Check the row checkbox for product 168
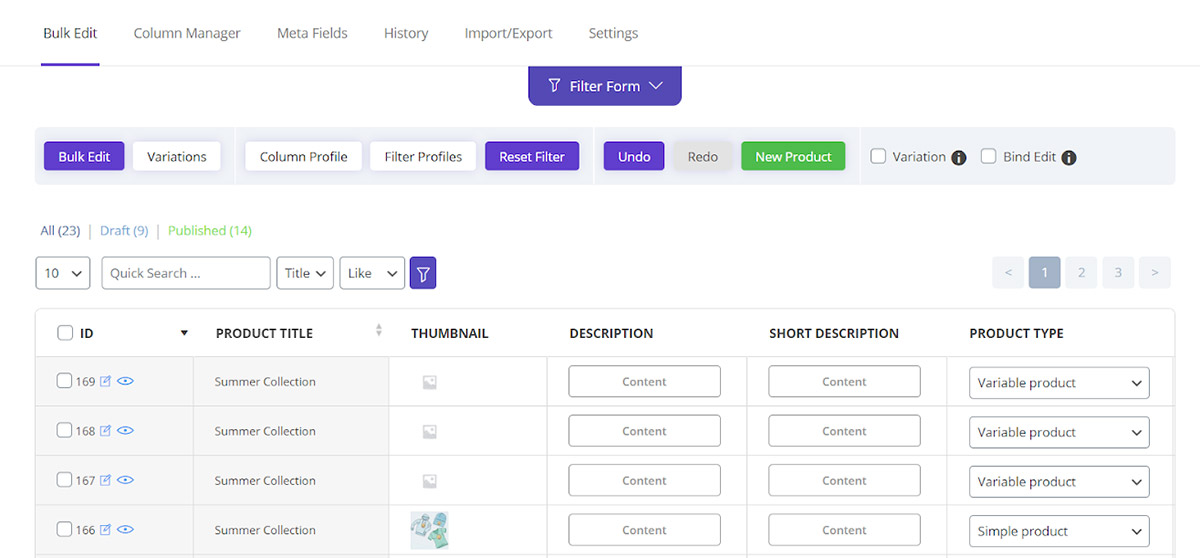Screen dimensions: 1200x558 [x=64, y=431]
